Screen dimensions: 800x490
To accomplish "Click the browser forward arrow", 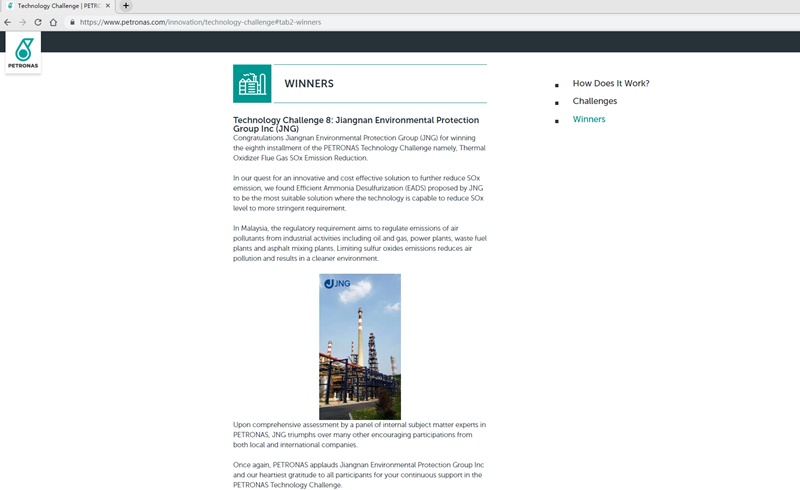I will pos(23,22).
